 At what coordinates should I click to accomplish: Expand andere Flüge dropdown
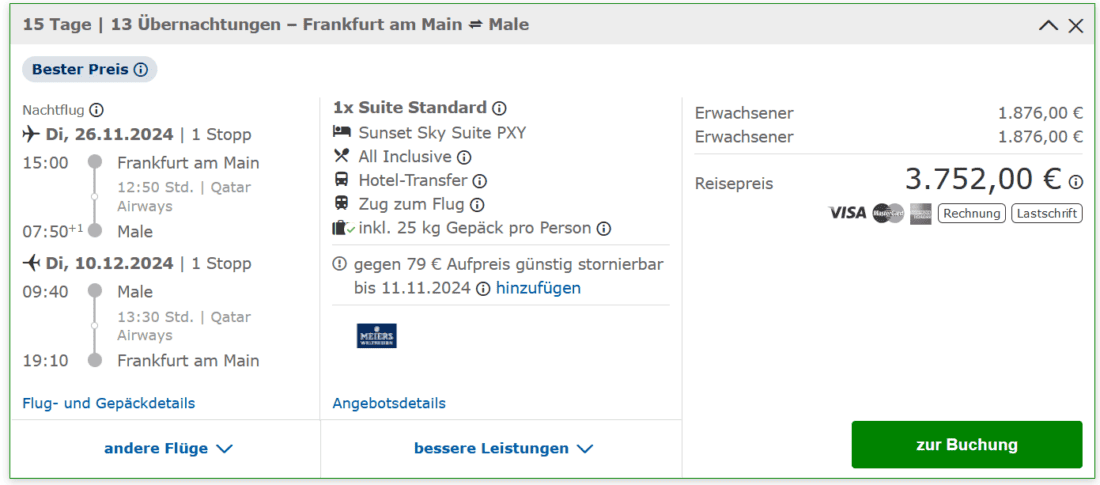(168, 449)
